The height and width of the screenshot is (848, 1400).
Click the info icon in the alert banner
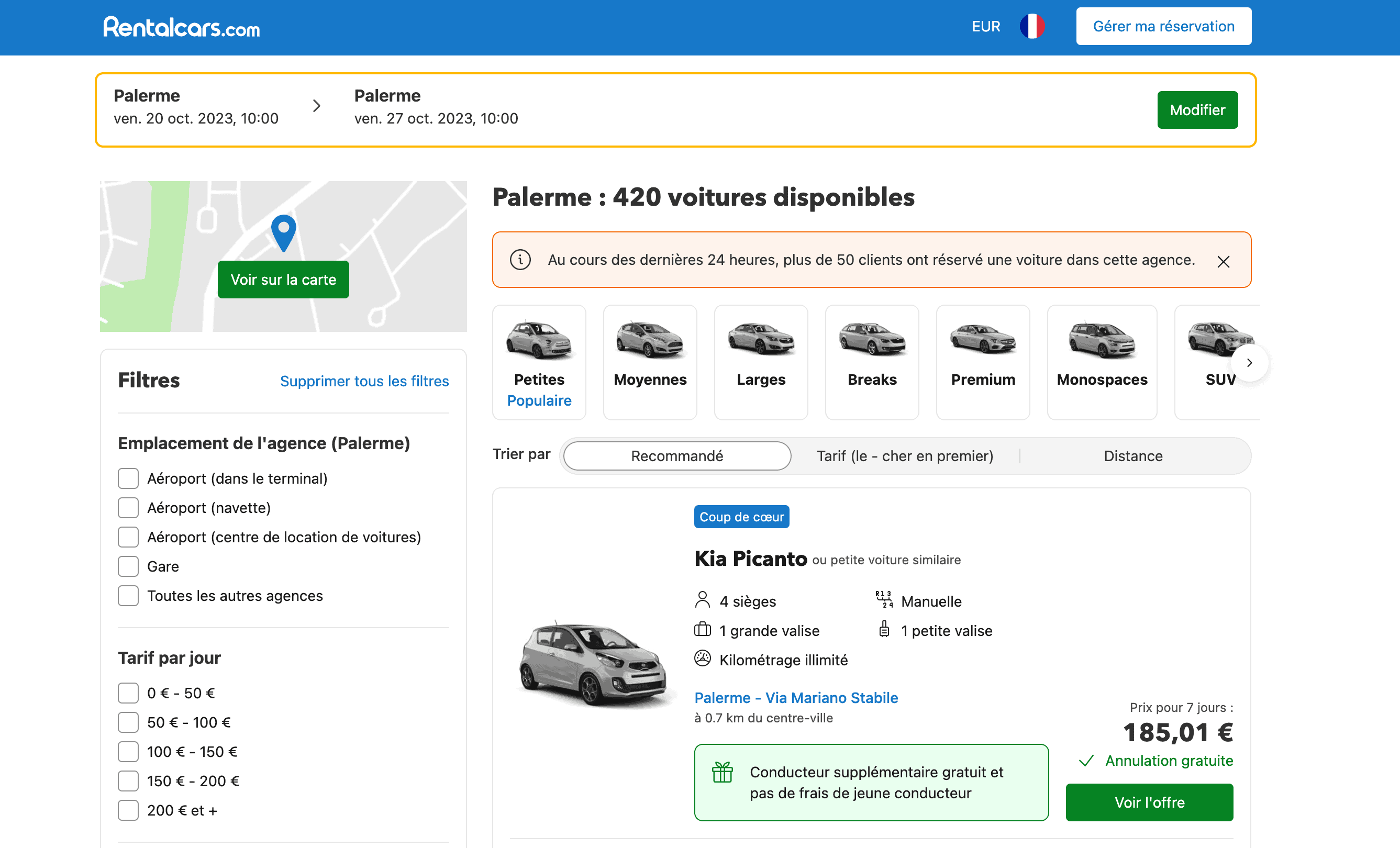(x=520, y=260)
